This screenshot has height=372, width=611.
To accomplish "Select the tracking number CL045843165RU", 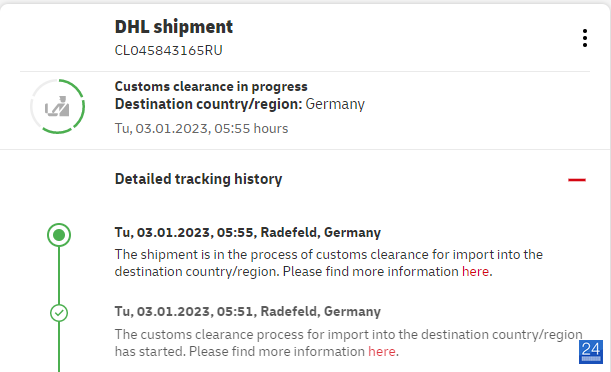I will pos(168,50).
